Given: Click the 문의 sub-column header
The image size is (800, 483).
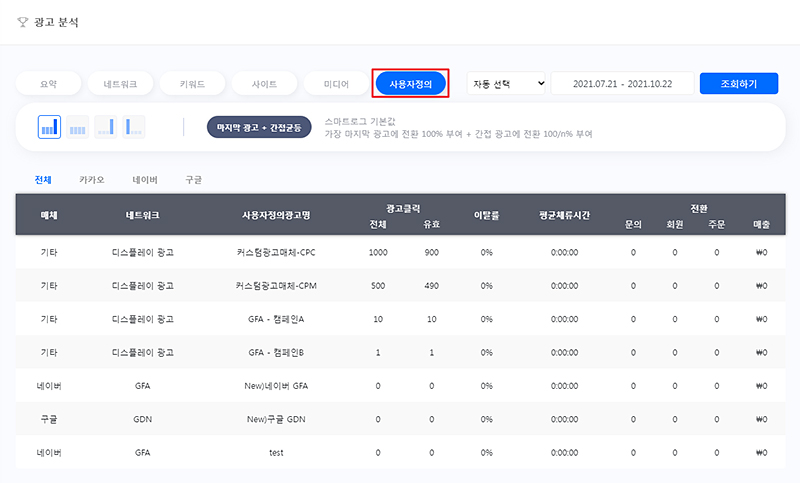Looking at the screenshot, I should [x=633, y=224].
